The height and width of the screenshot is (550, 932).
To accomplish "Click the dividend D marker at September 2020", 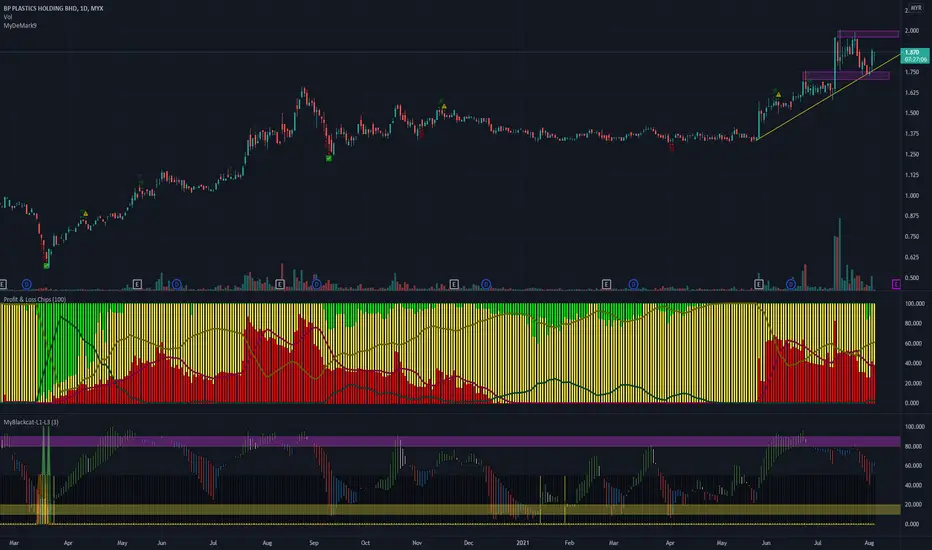I will click(317, 284).
